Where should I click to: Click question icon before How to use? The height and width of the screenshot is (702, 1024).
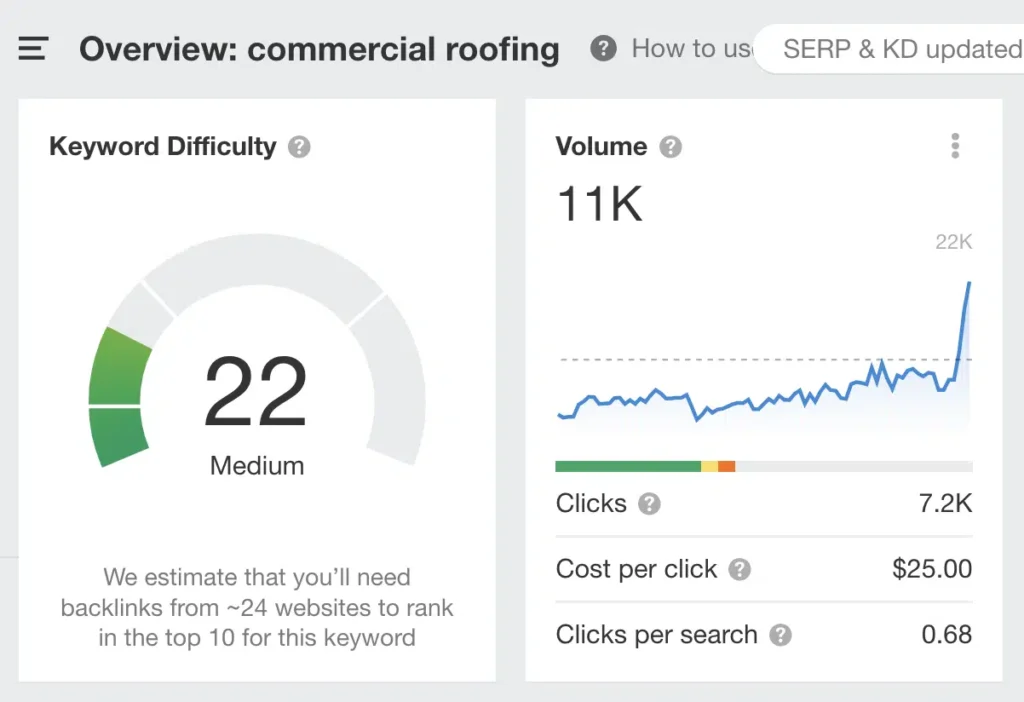[x=603, y=48]
